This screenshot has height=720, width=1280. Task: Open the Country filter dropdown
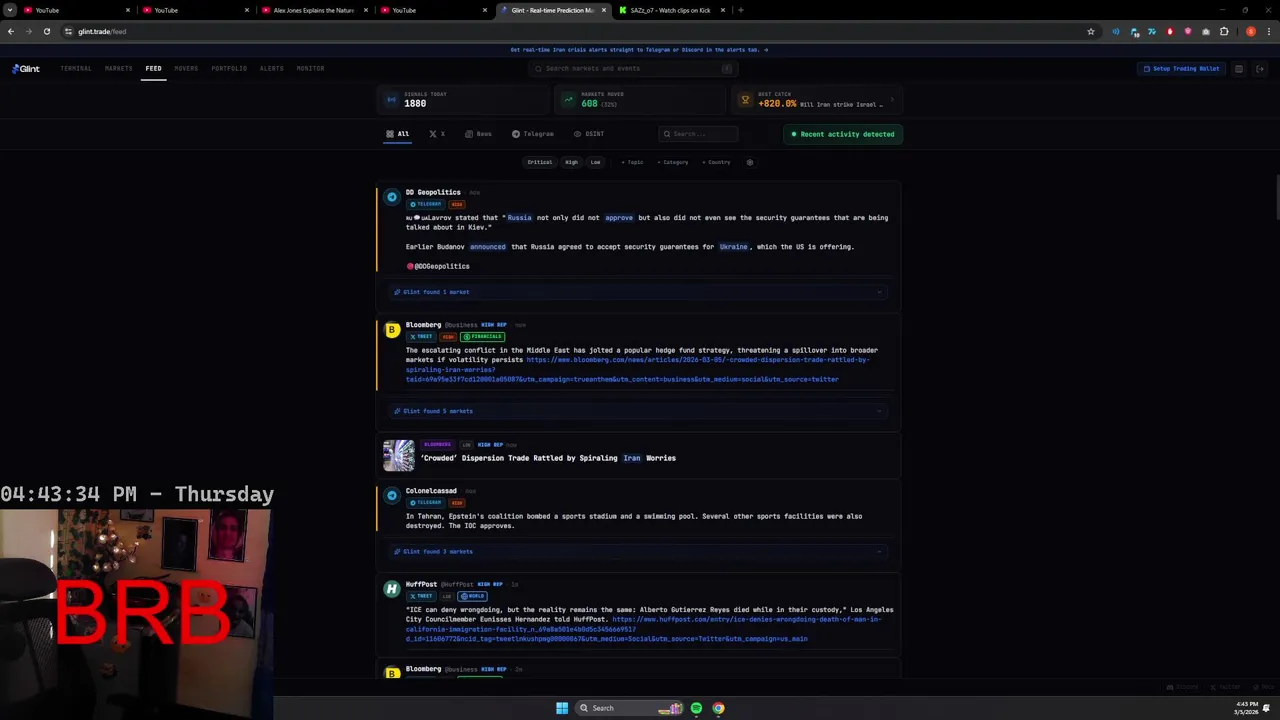[x=716, y=162]
